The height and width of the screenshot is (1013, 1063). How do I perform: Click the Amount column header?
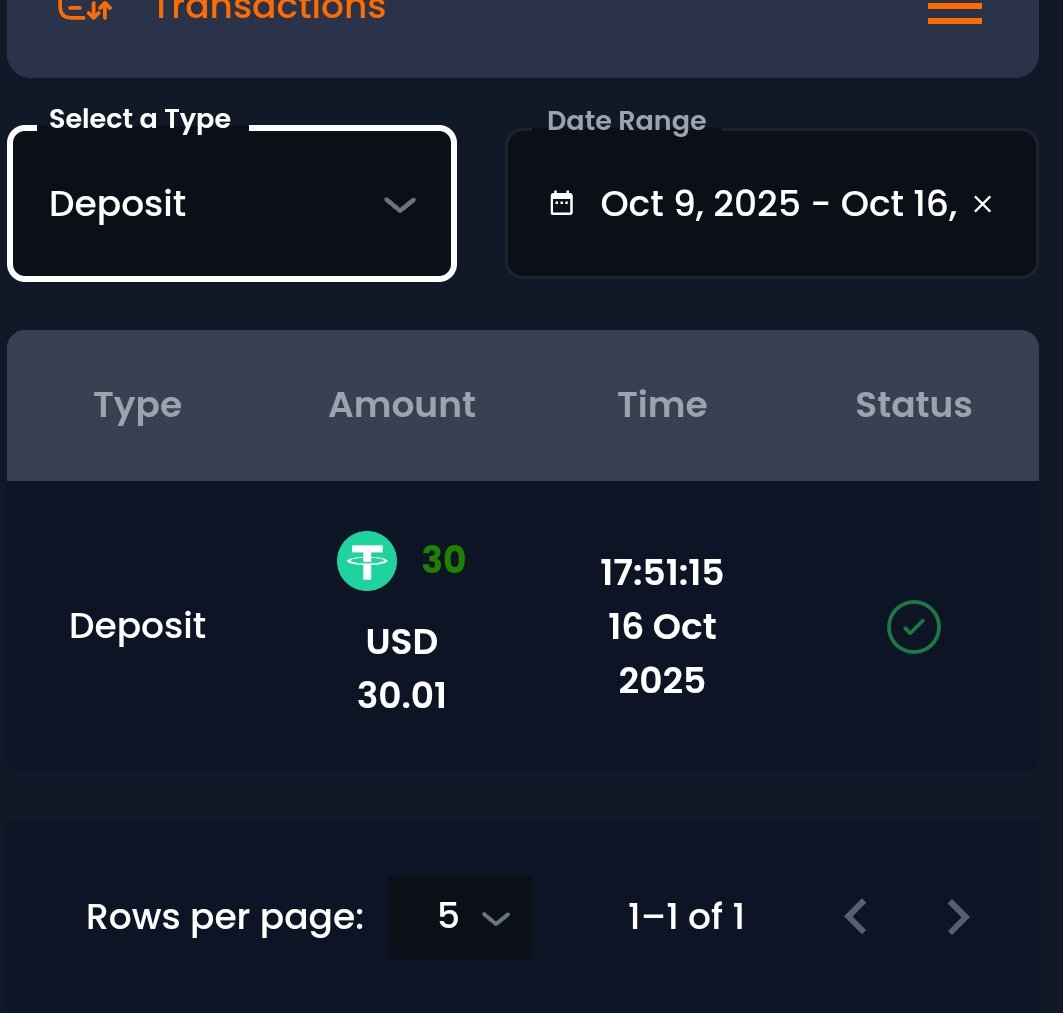402,405
